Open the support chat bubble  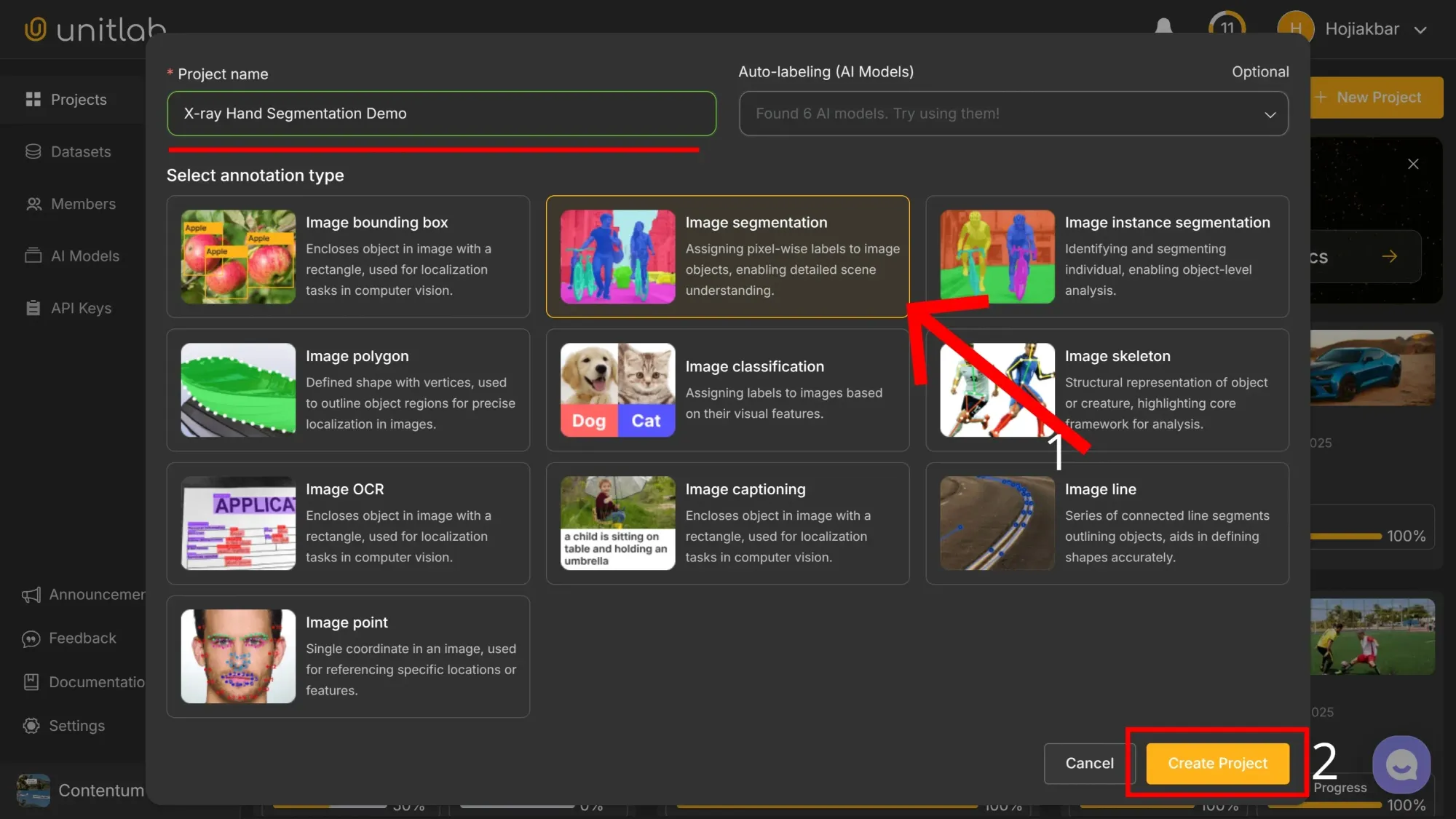[1401, 764]
